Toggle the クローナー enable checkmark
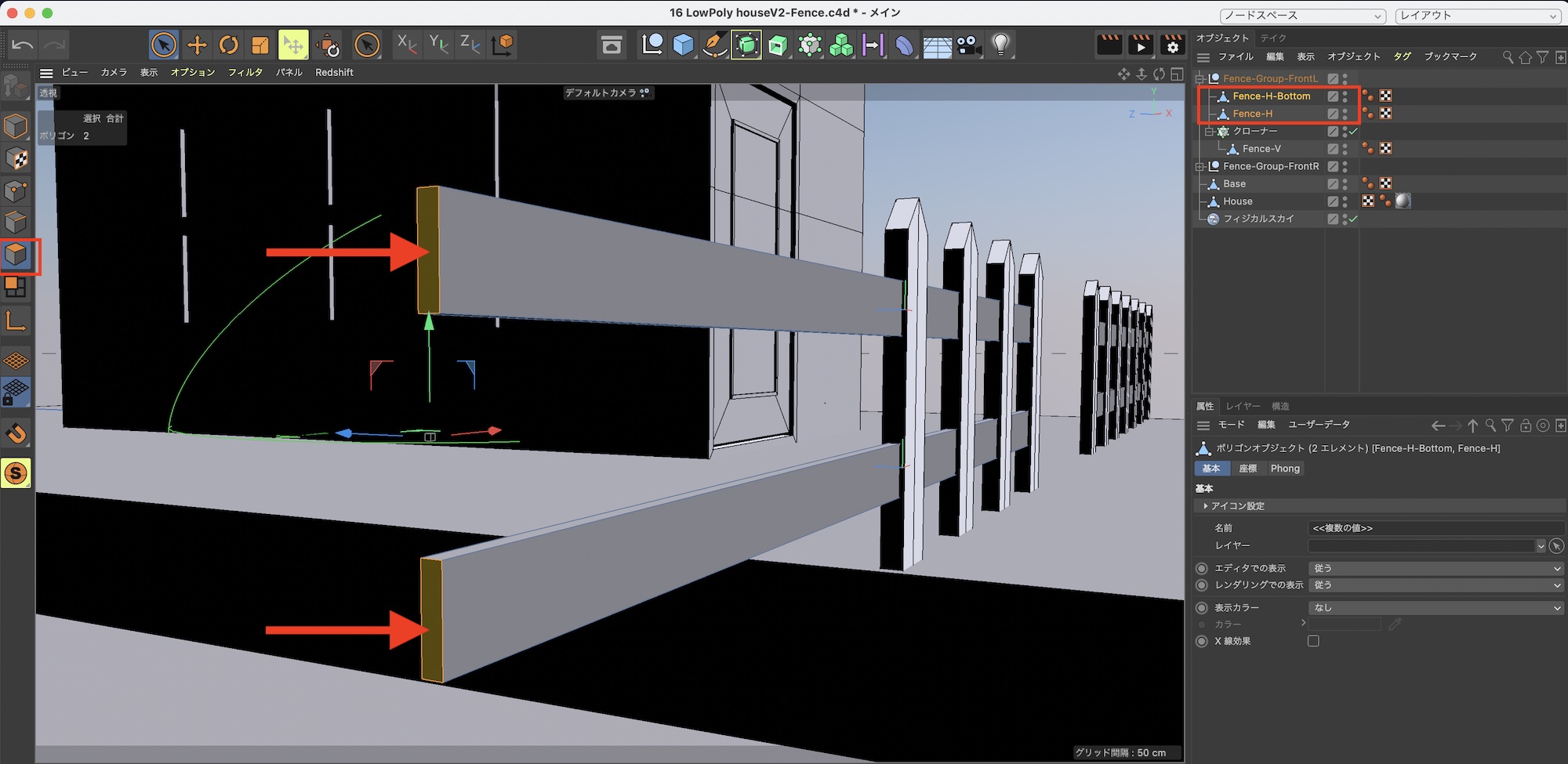 [1353, 132]
